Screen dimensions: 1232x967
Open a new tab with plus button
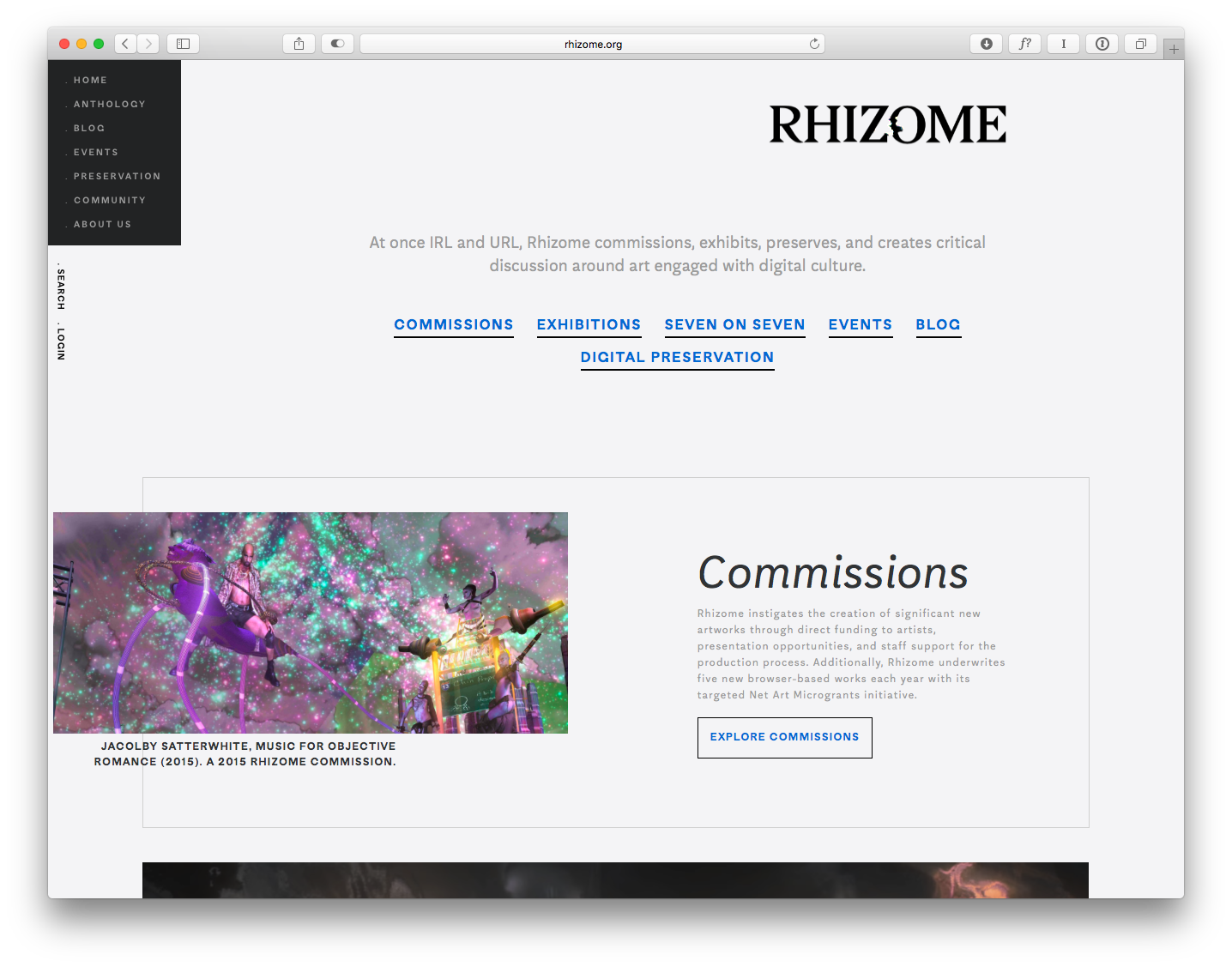[x=1173, y=50]
